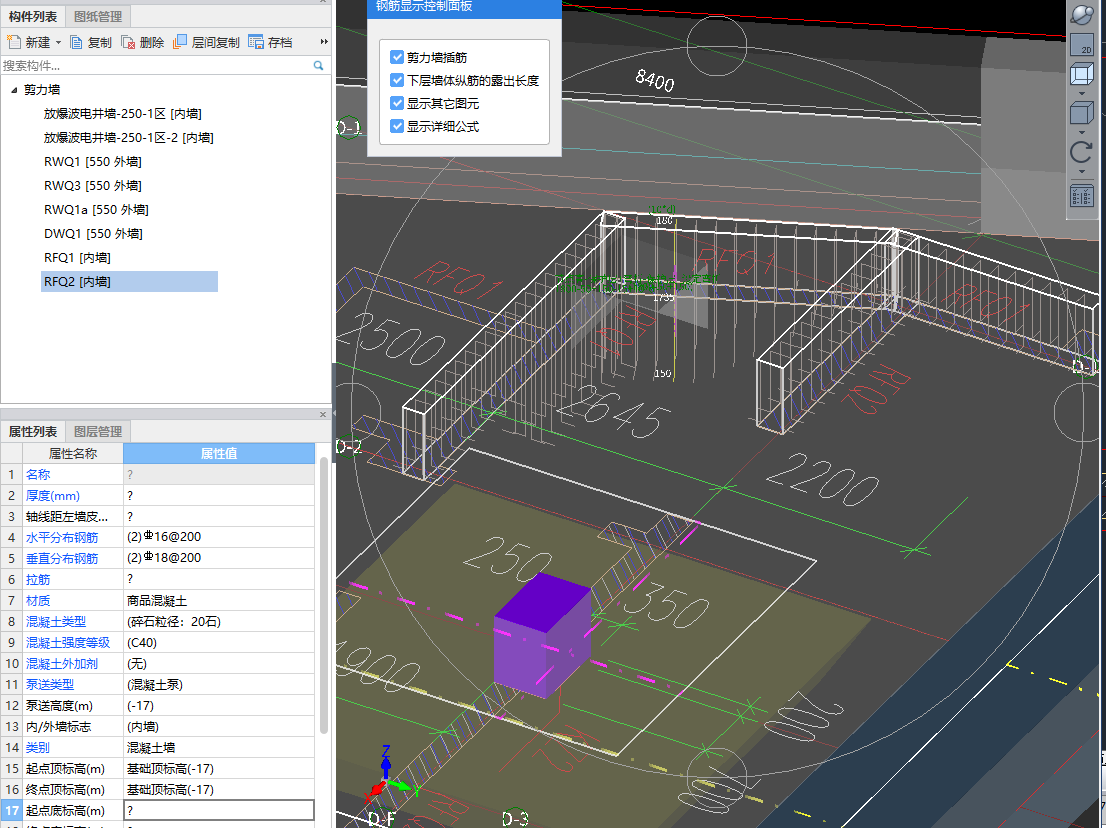1106x828 pixels.
Task: Collapse the 剪力墙 tree node
Action: [x=14, y=90]
